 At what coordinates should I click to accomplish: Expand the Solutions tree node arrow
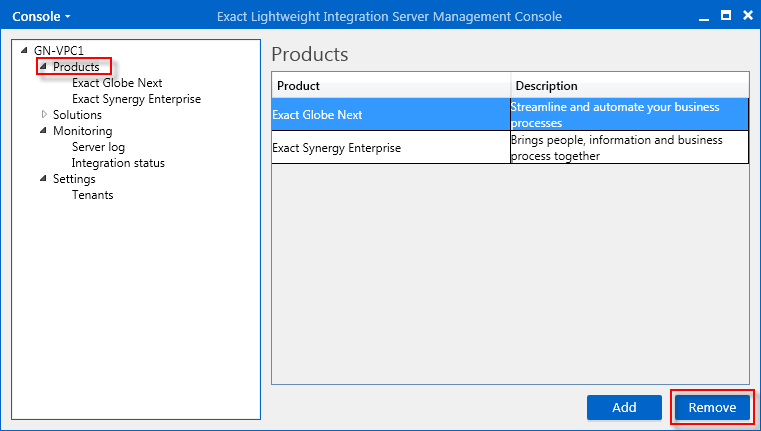click(44, 115)
